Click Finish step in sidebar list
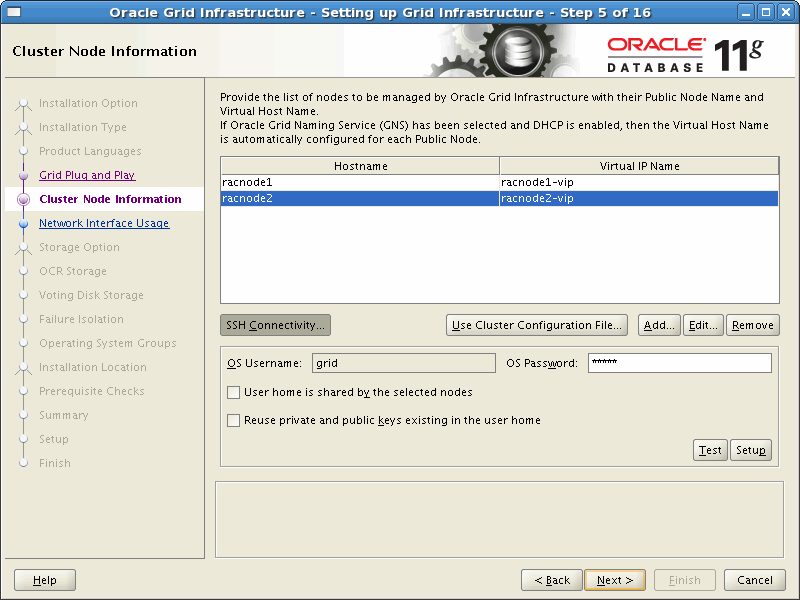 pos(55,463)
